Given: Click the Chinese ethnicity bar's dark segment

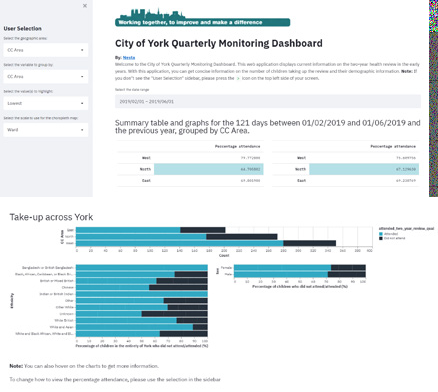Looking at the screenshot, I should coord(178,287).
